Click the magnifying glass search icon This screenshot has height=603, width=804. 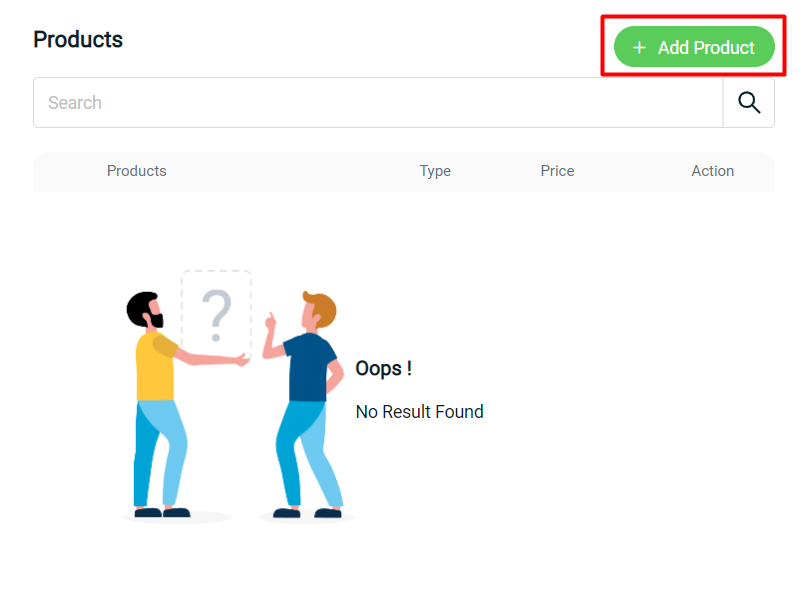749,102
